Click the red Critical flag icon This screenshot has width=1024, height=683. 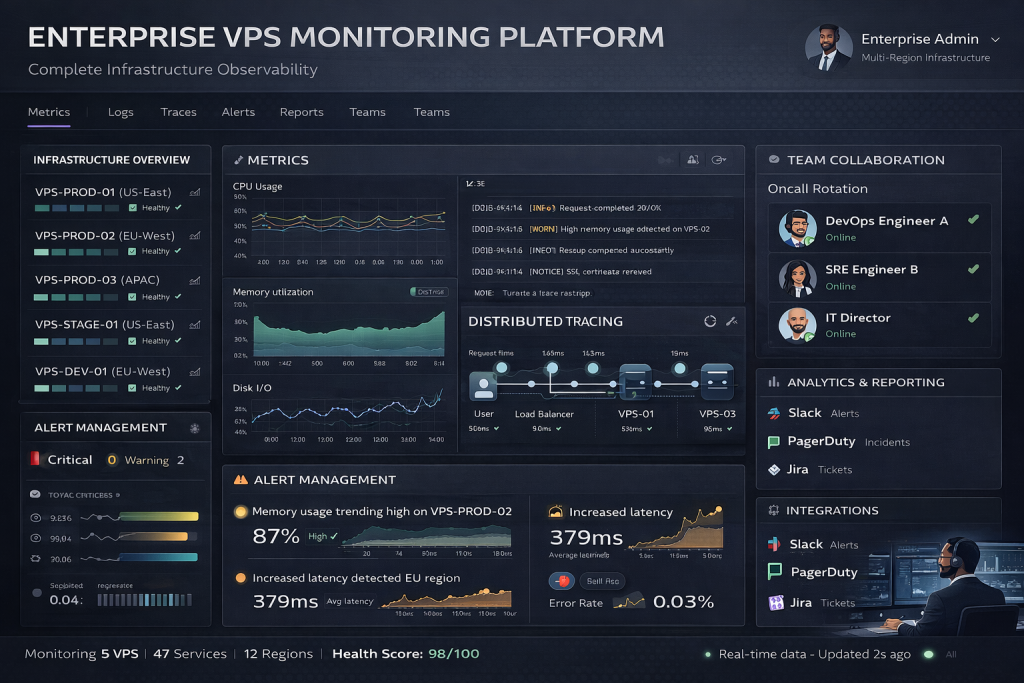pyautogui.click(x=35, y=459)
